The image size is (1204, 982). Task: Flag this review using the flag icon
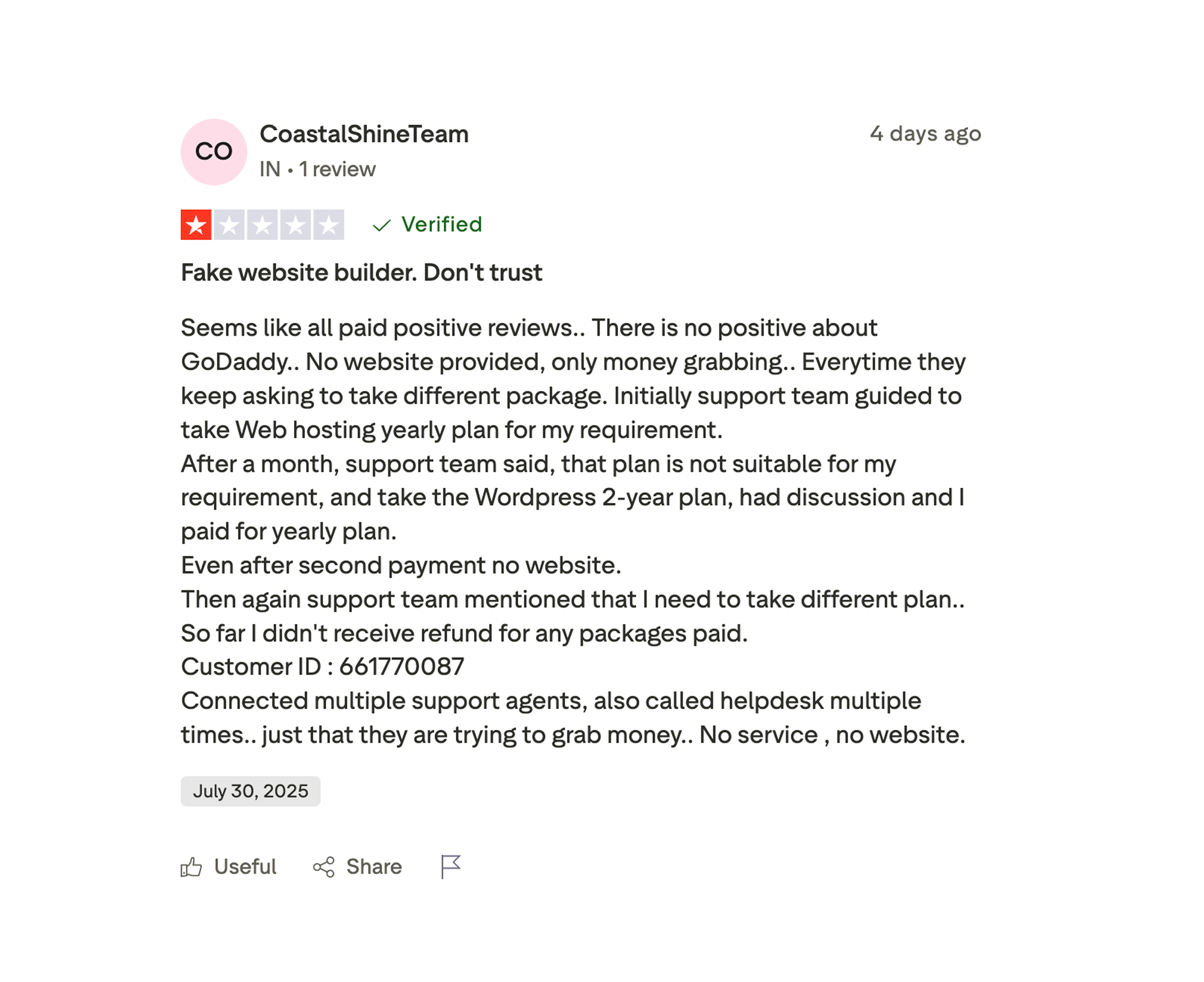coord(451,867)
